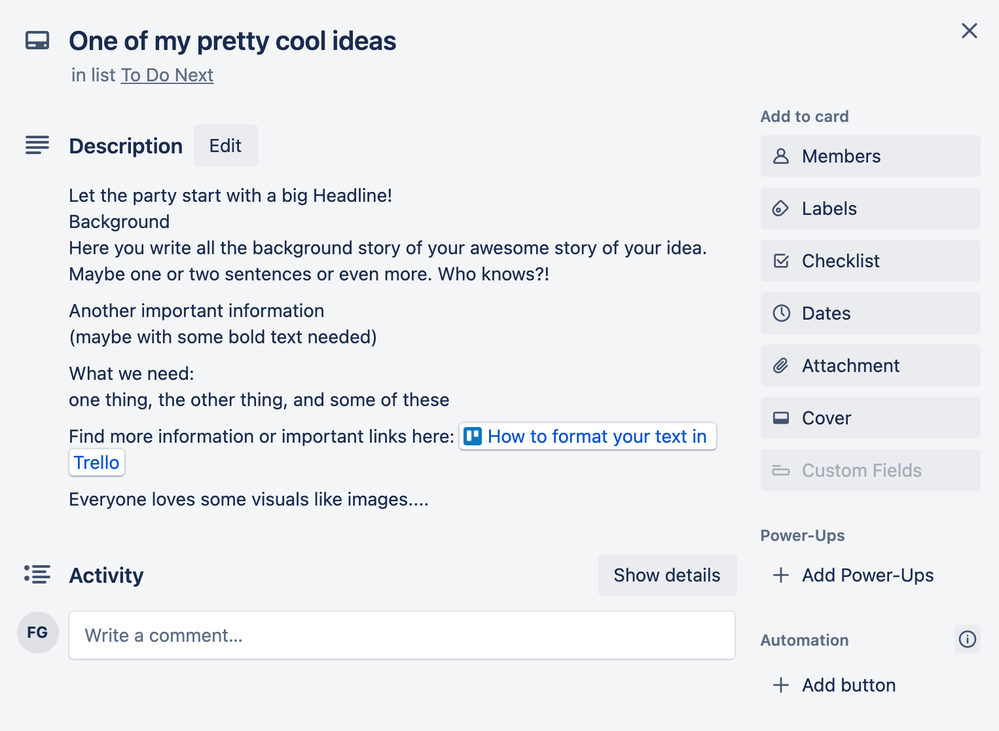999x731 pixels.
Task: Click the Description lines icon
Action: click(37, 146)
